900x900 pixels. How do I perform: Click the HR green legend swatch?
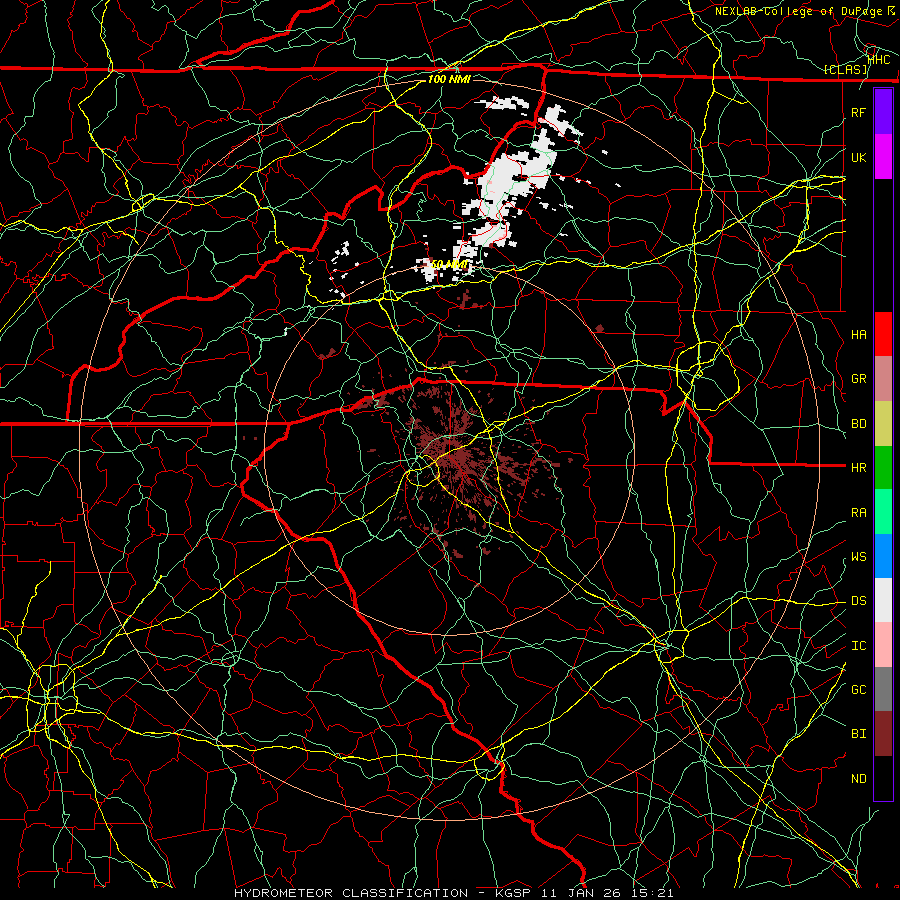(x=883, y=467)
